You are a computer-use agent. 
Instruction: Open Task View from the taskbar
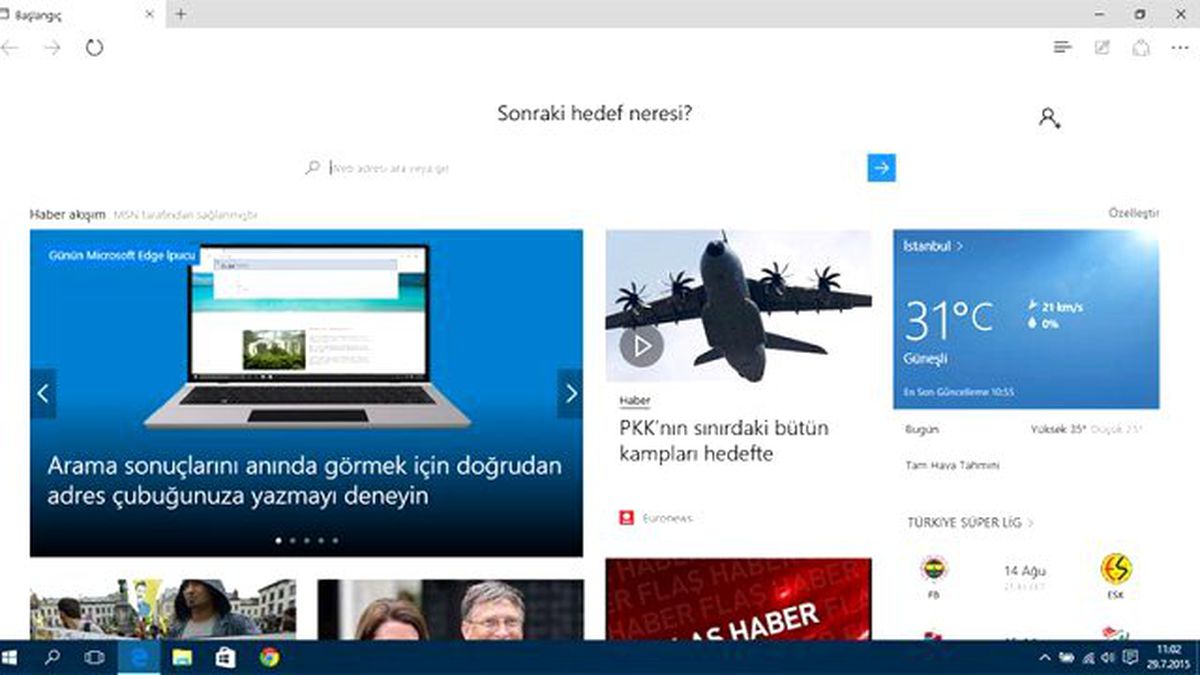click(95, 657)
